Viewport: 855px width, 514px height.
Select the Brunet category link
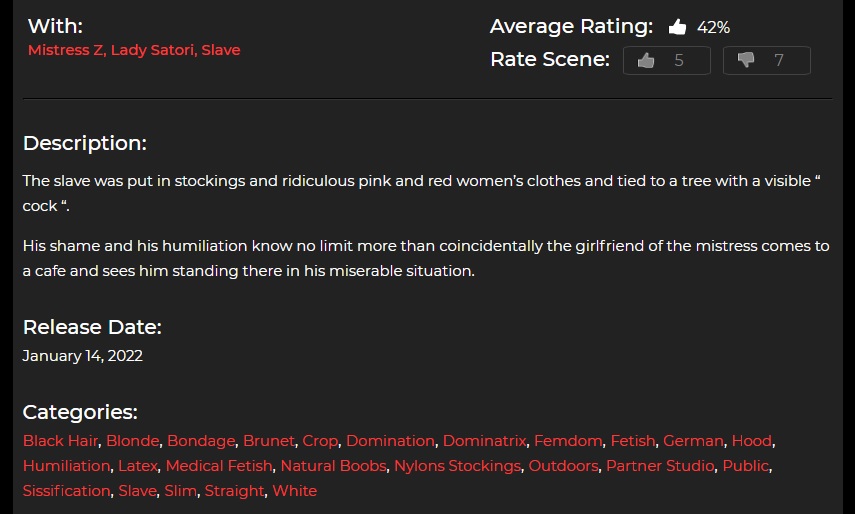pos(268,440)
